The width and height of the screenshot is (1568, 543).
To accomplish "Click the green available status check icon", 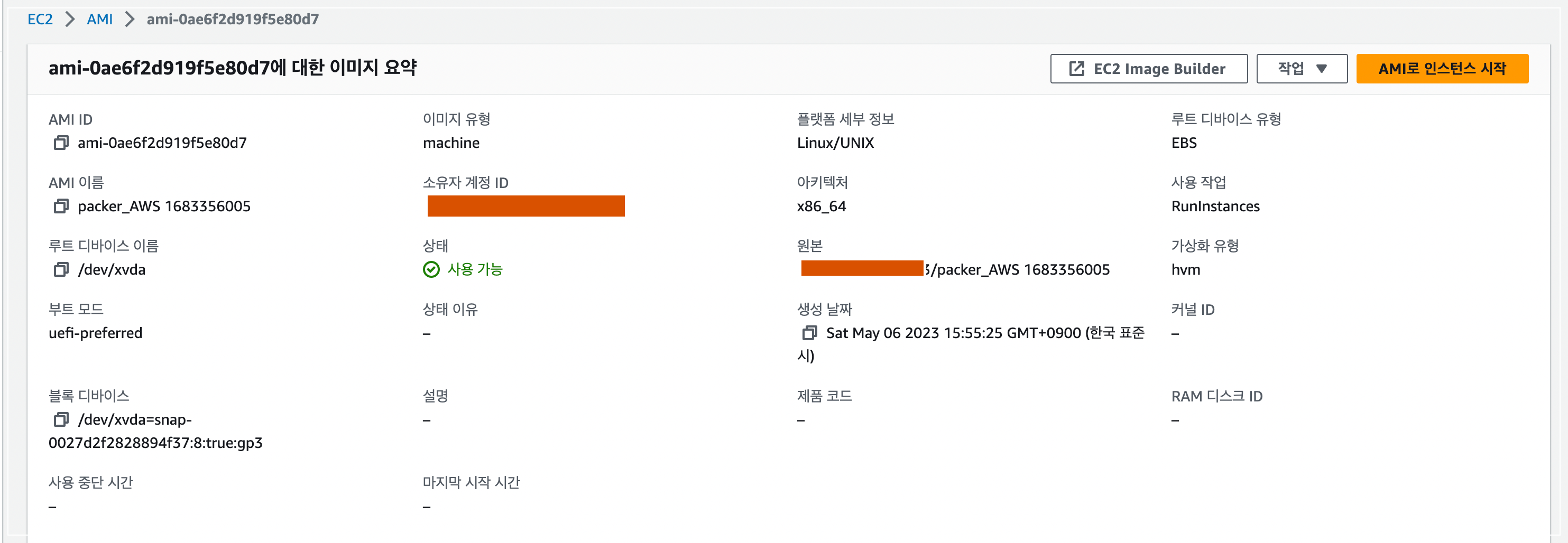I will pos(431,269).
